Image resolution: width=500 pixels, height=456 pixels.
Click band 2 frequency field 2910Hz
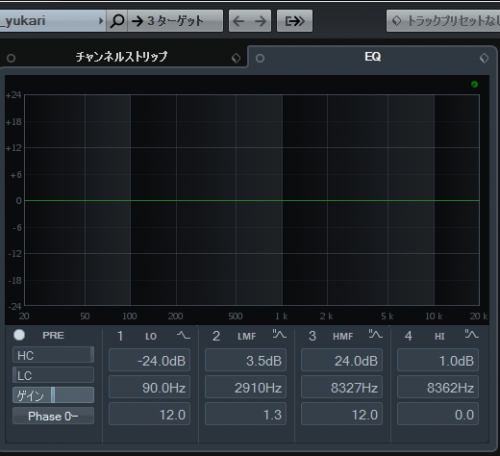coord(246,387)
